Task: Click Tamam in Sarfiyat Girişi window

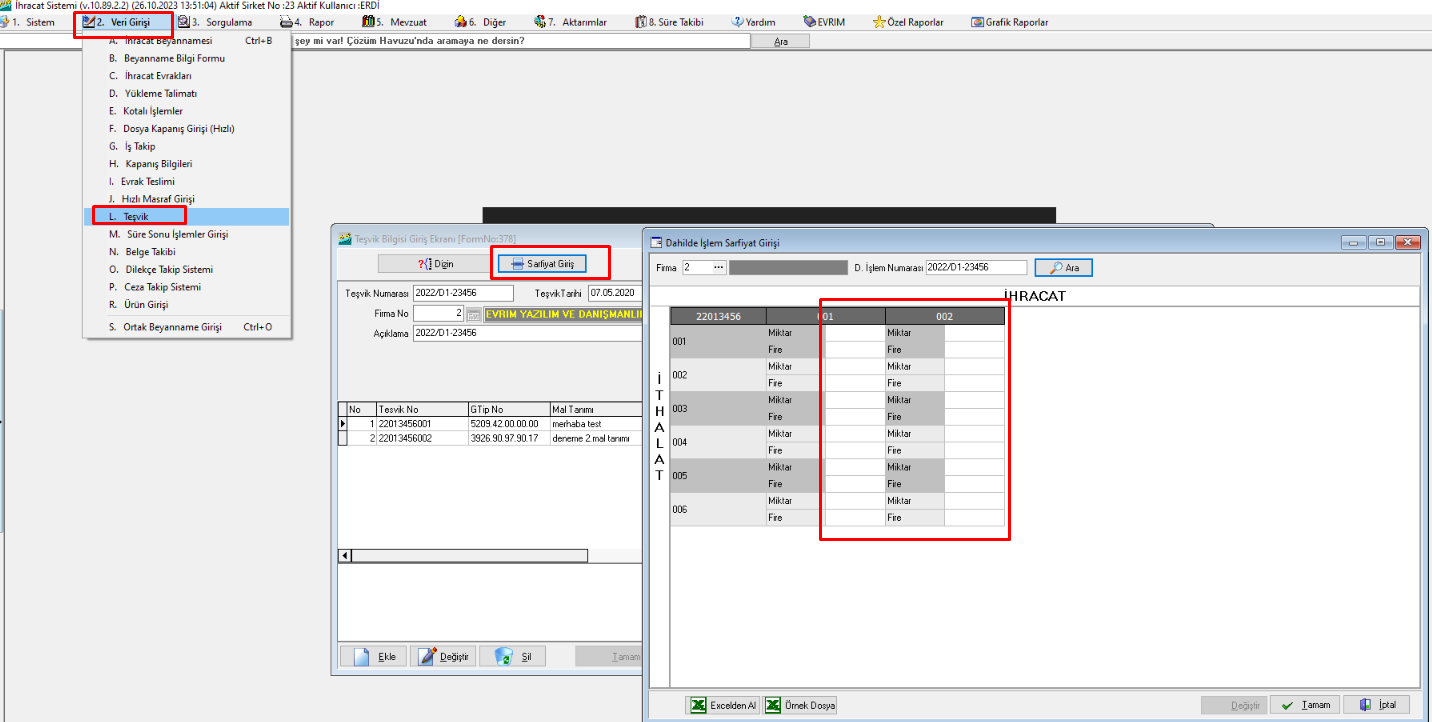Action: (1306, 705)
